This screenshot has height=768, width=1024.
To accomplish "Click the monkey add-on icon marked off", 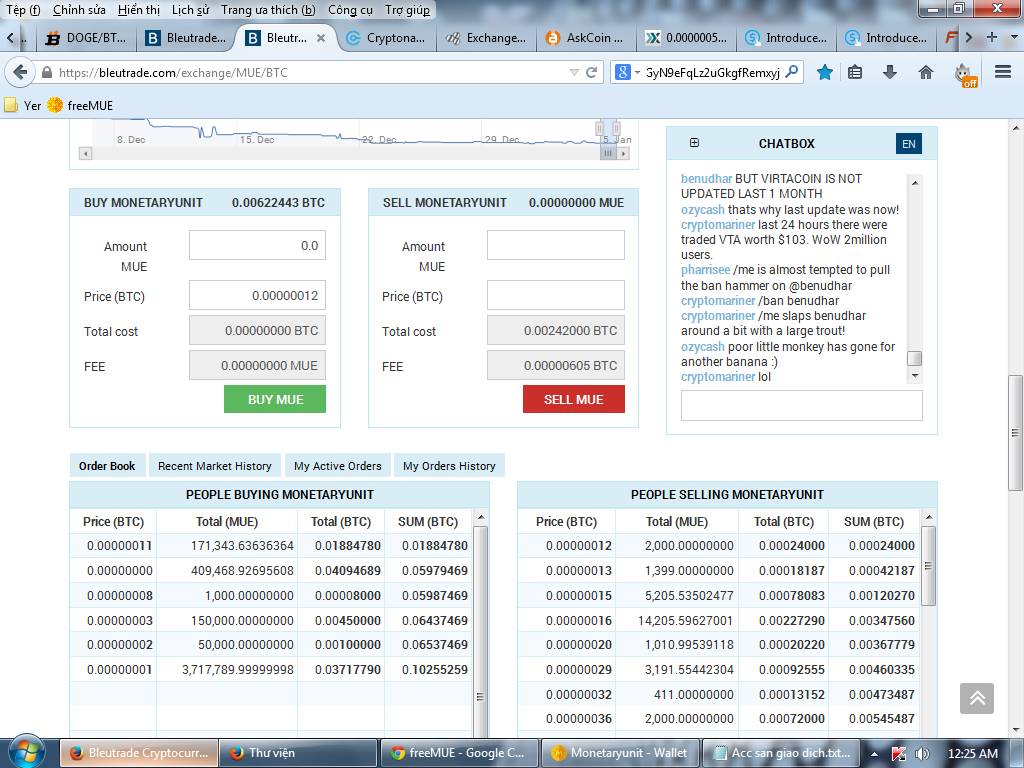I will (x=964, y=73).
